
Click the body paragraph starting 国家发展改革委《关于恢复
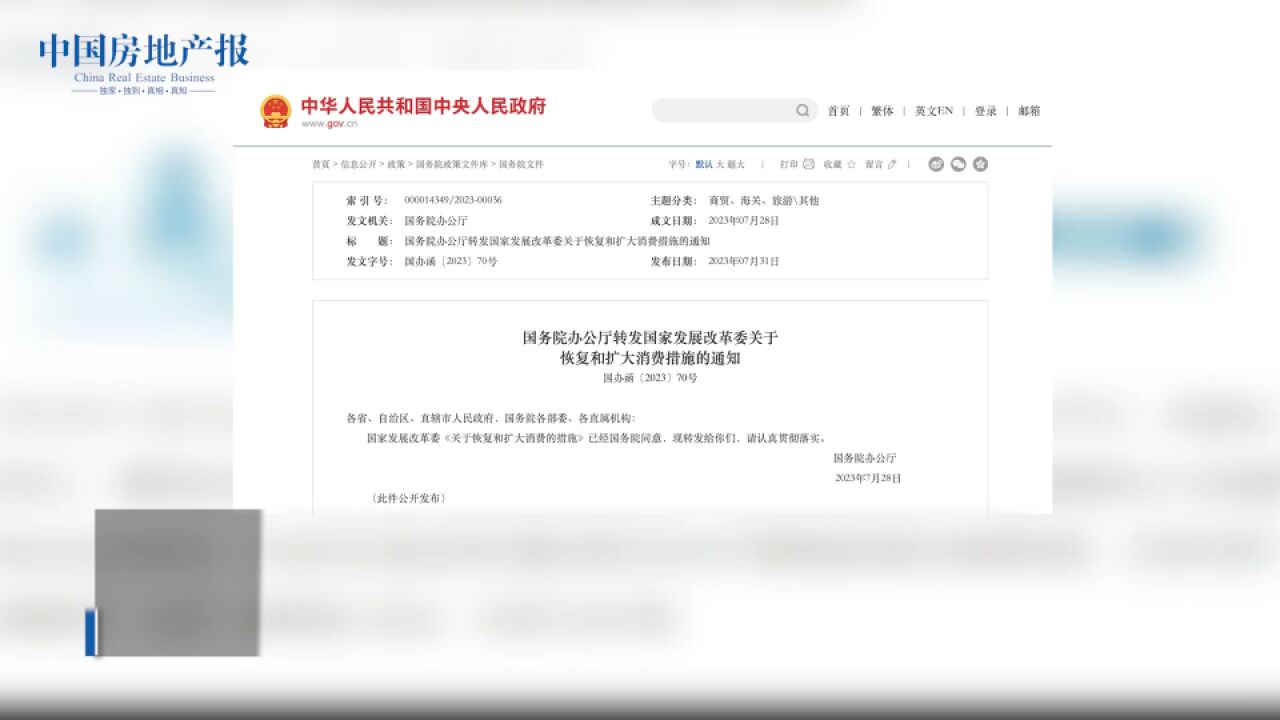point(596,438)
